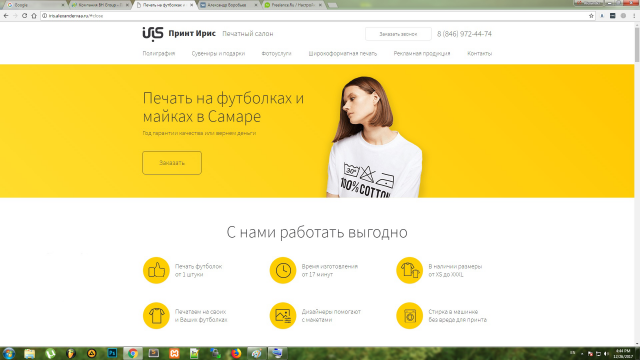Show hidden system tray icons
Screen dimensions: 640x360
pos(582,354)
